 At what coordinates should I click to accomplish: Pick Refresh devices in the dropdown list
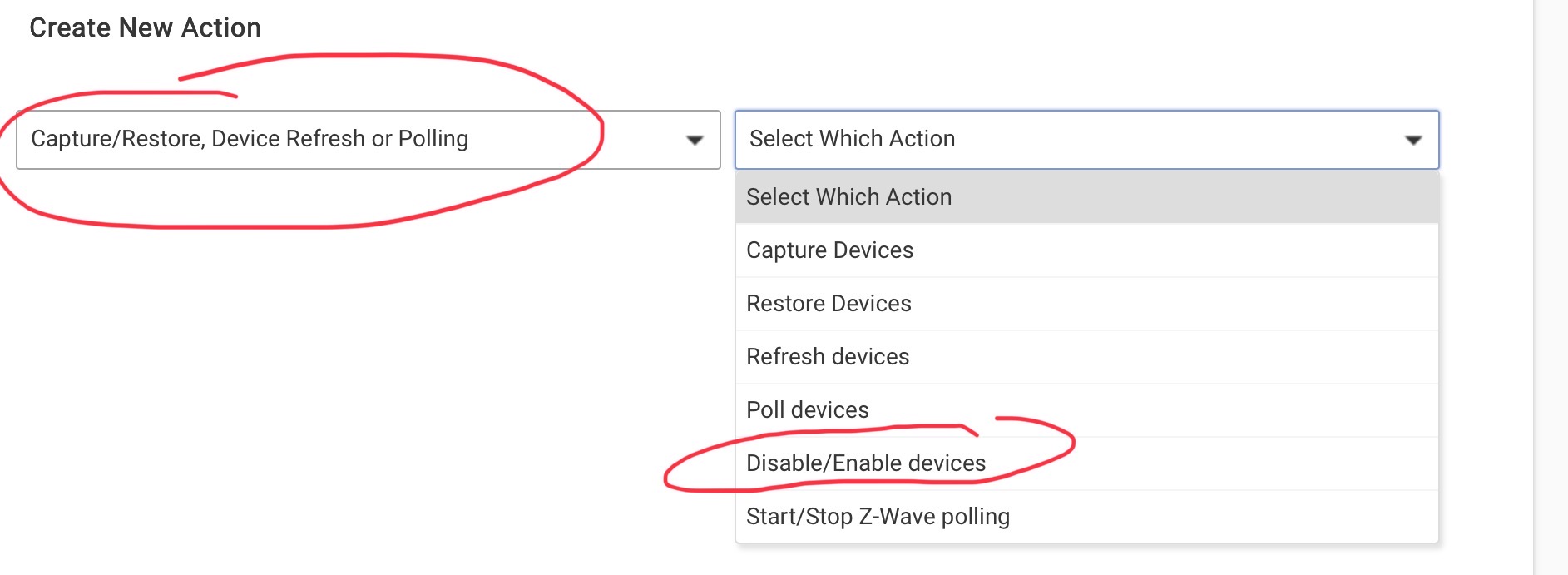click(1086, 357)
